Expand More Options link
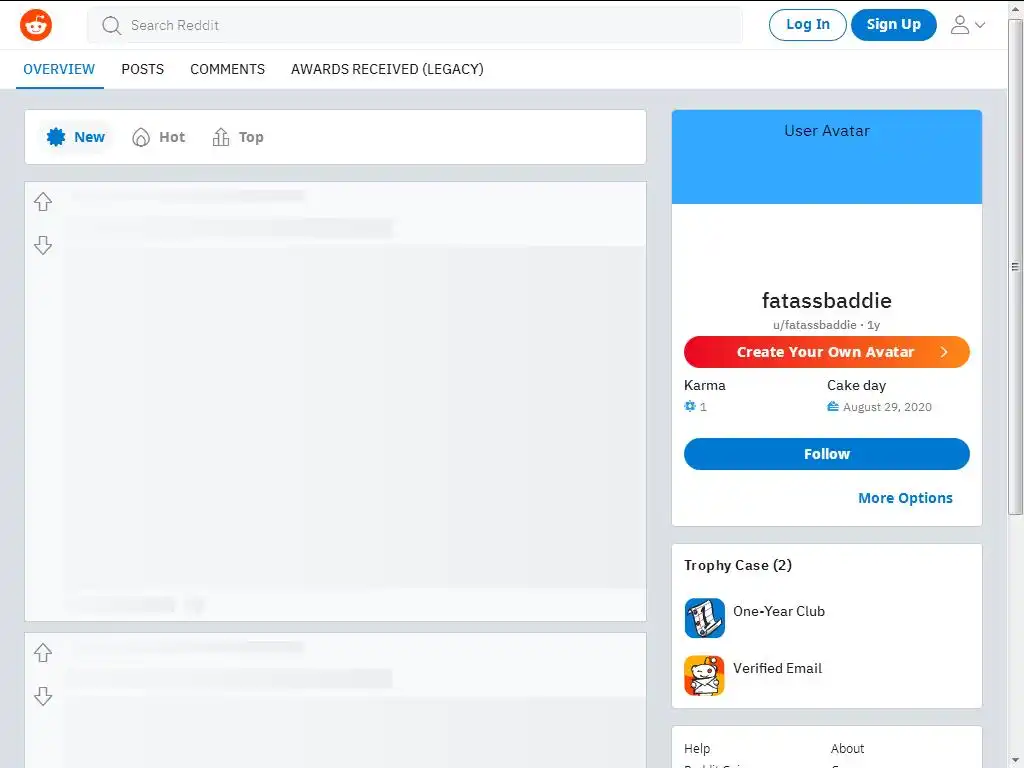The width and height of the screenshot is (1024, 768). [905, 498]
